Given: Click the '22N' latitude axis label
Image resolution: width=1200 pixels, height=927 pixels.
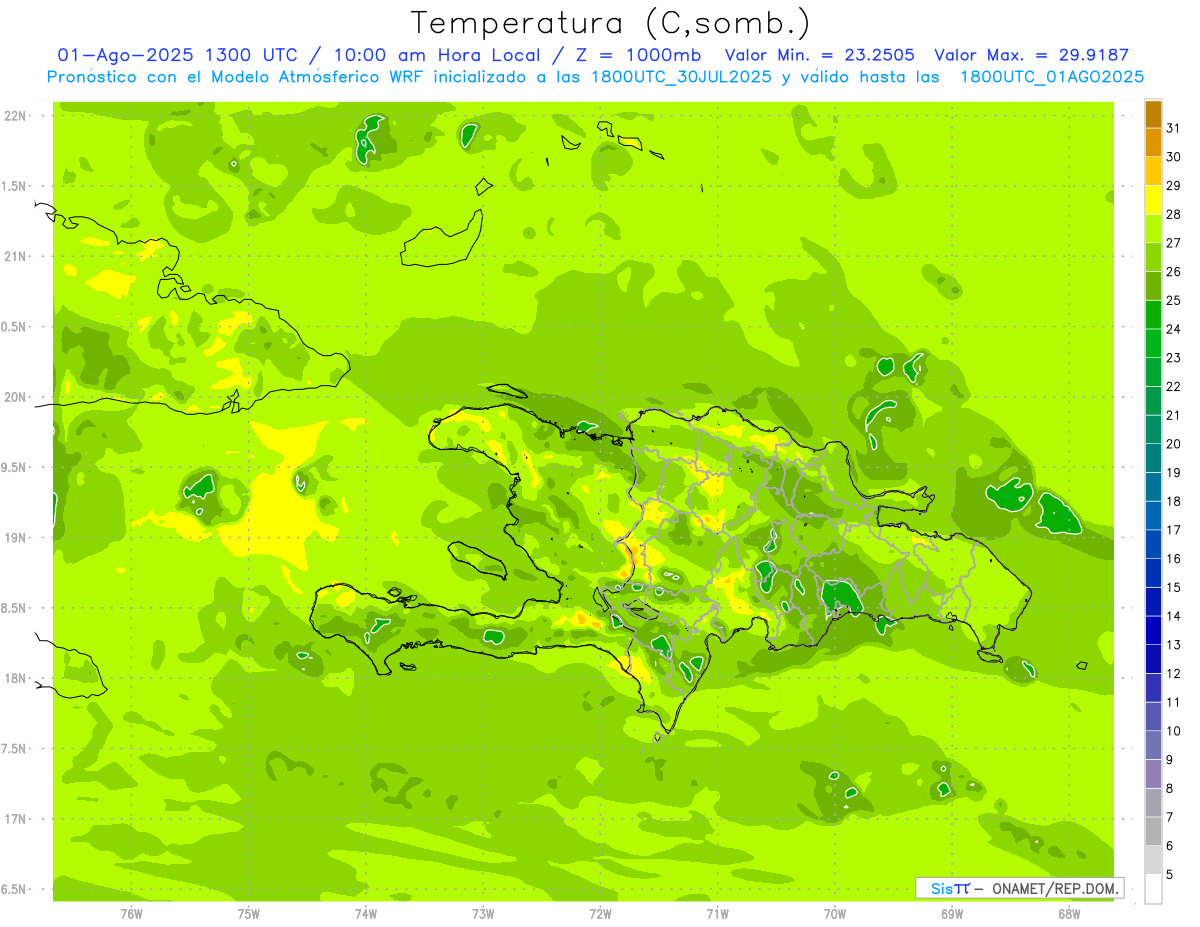Looking at the screenshot, I should click(15, 116).
